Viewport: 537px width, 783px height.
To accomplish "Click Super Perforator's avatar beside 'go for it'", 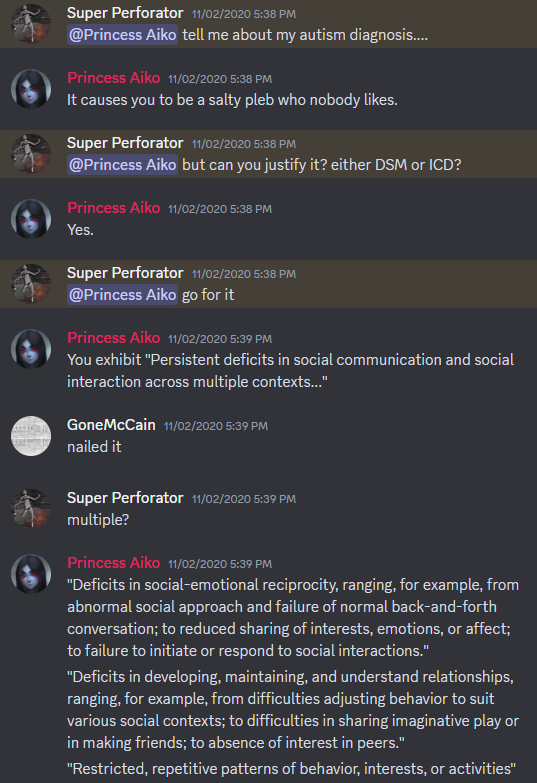I will coord(31,283).
